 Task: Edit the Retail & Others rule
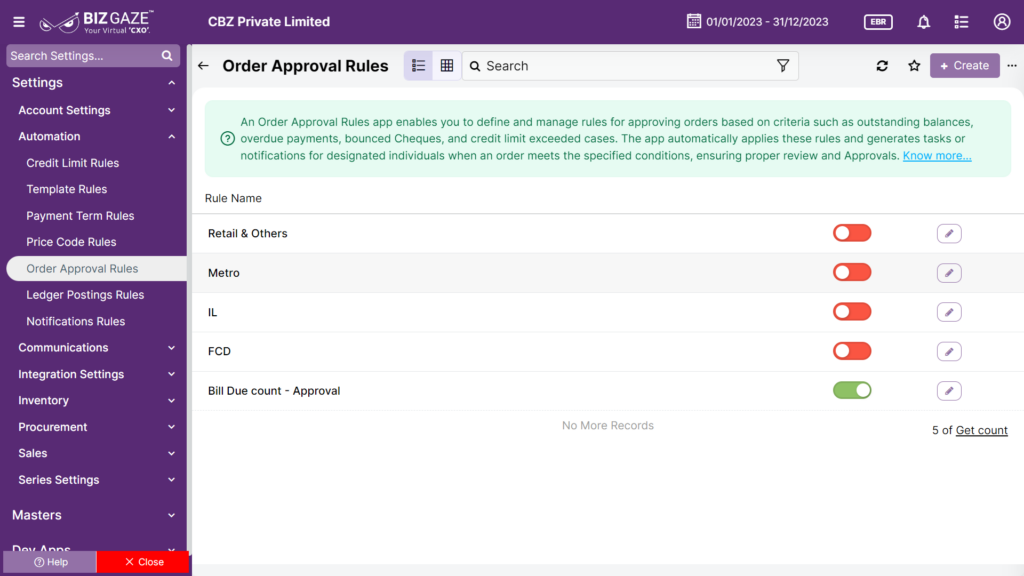[949, 234]
